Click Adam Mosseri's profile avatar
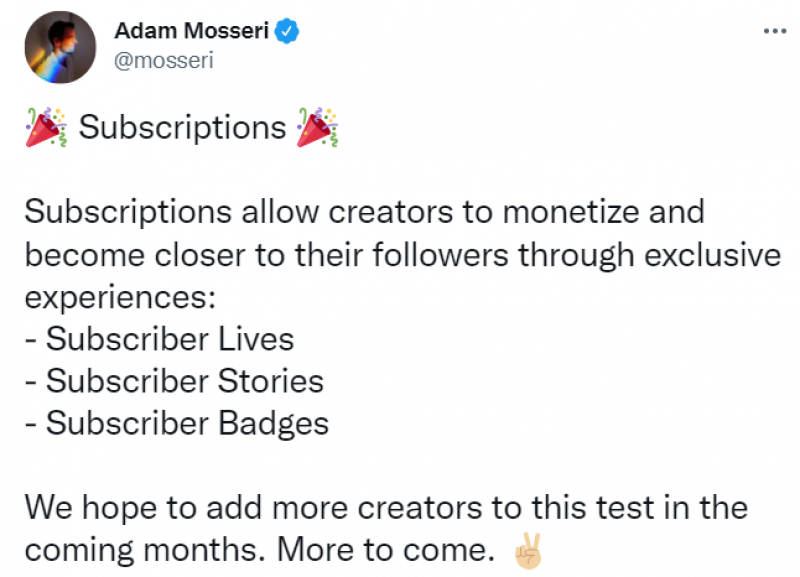The width and height of the screenshot is (800, 577). pyautogui.click(x=60, y=47)
